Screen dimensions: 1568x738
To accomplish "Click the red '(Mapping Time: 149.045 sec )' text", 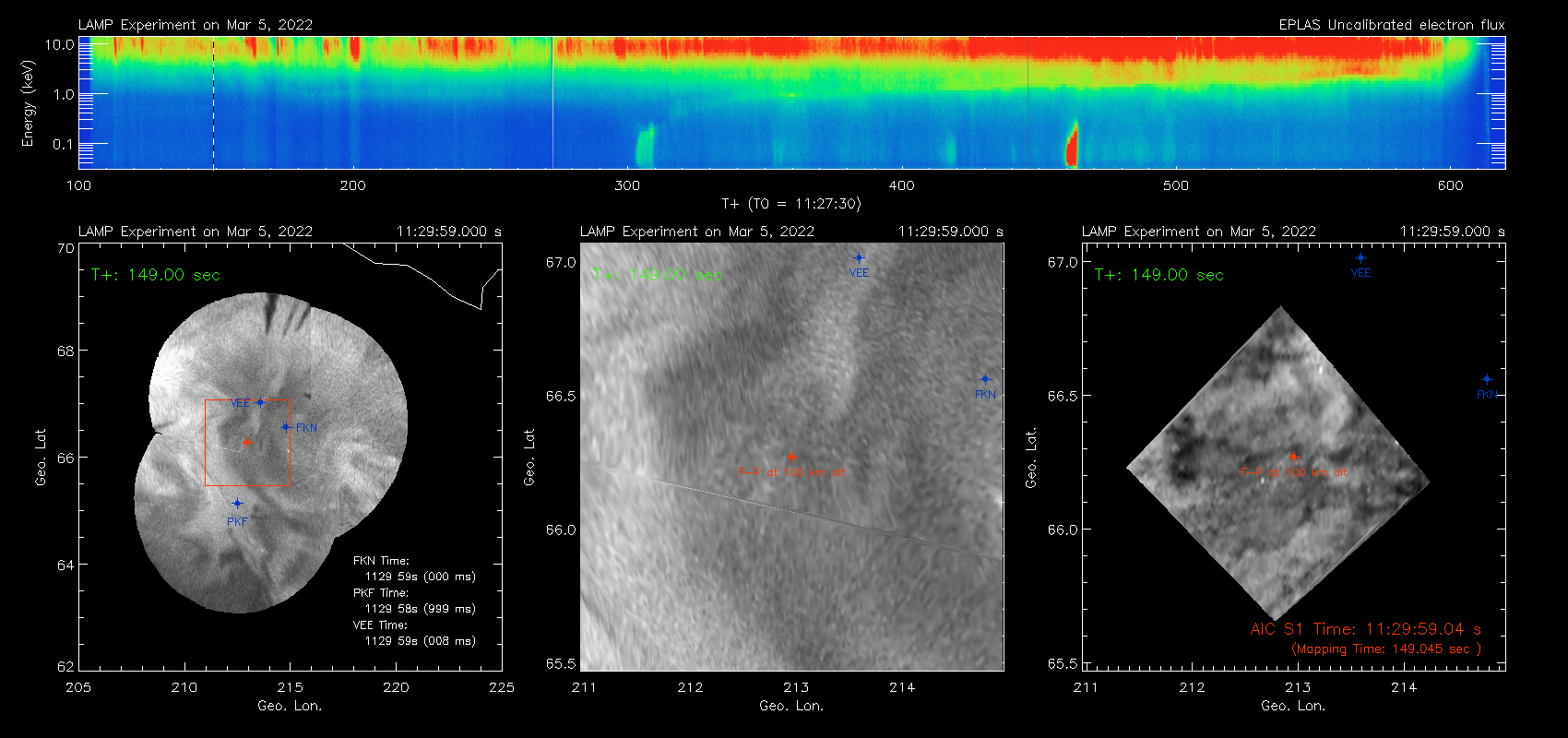I will coord(1386,649).
